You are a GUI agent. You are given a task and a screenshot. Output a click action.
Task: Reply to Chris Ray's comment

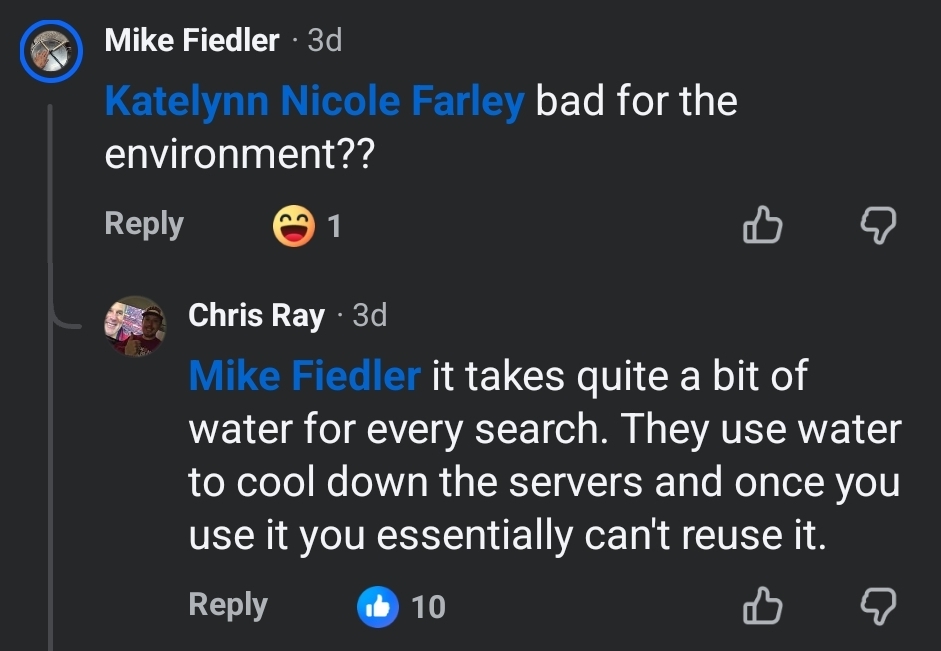[228, 604]
